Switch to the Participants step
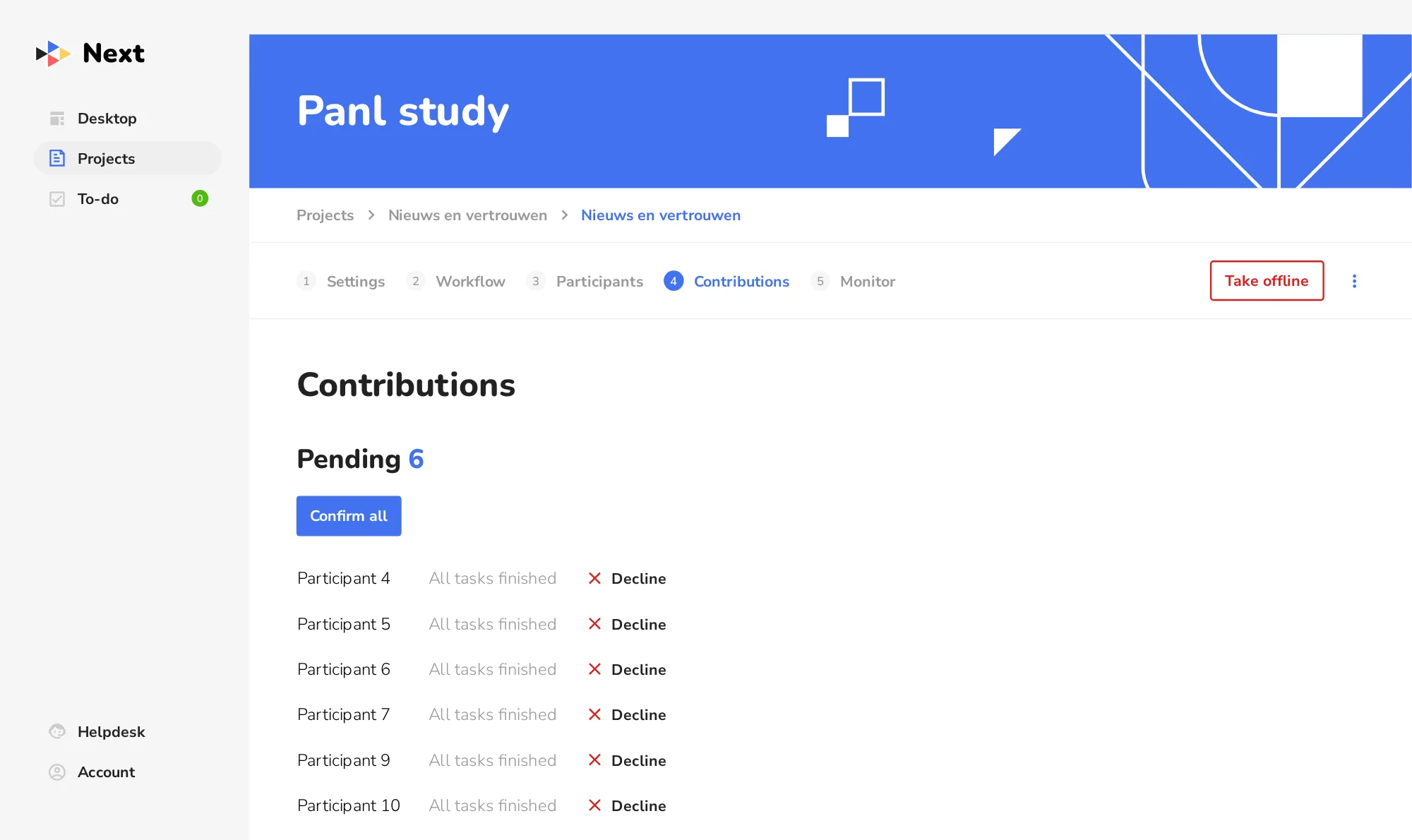This screenshot has width=1412, height=840. (x=585, y=281)
